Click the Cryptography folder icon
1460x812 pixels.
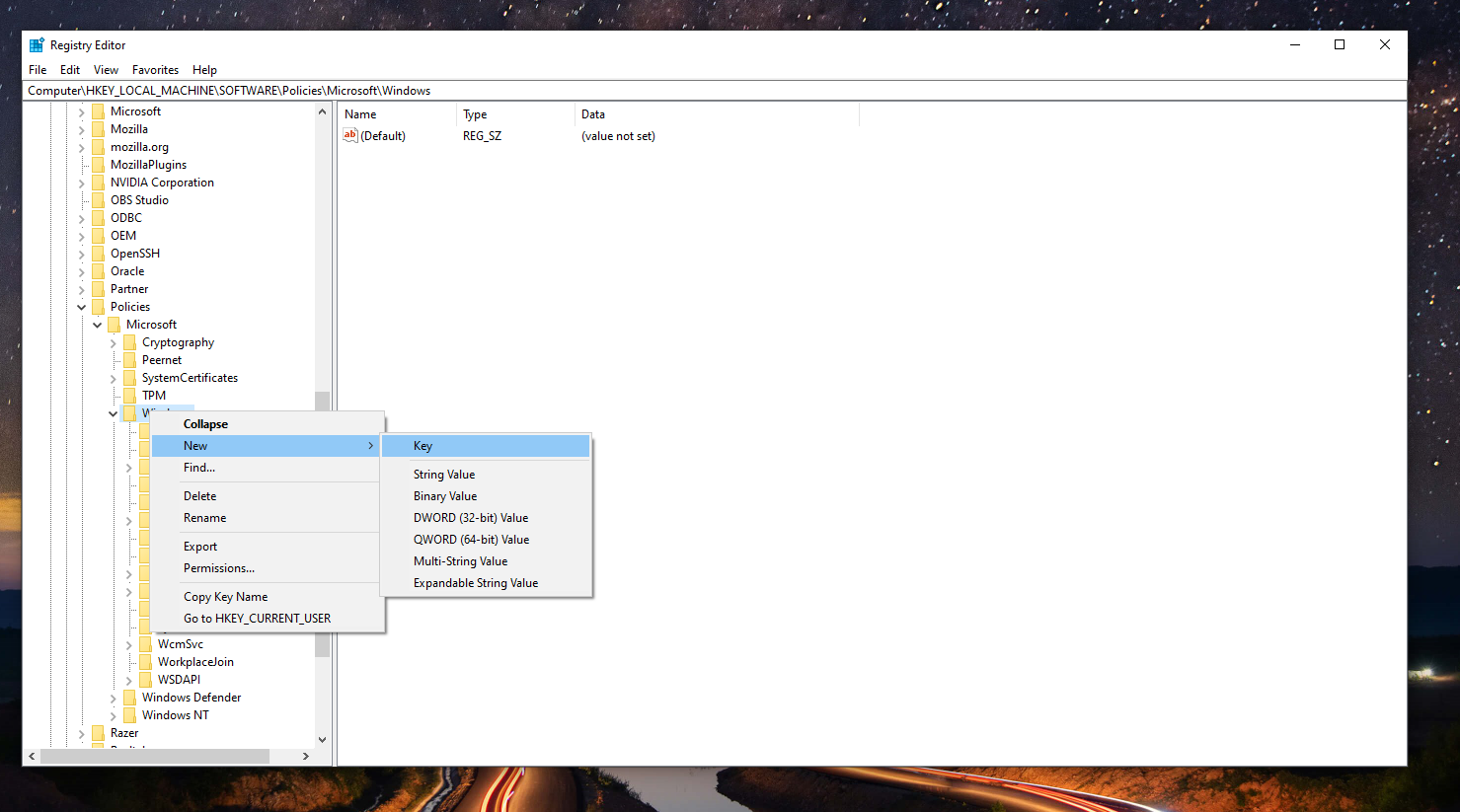[129, 342]
